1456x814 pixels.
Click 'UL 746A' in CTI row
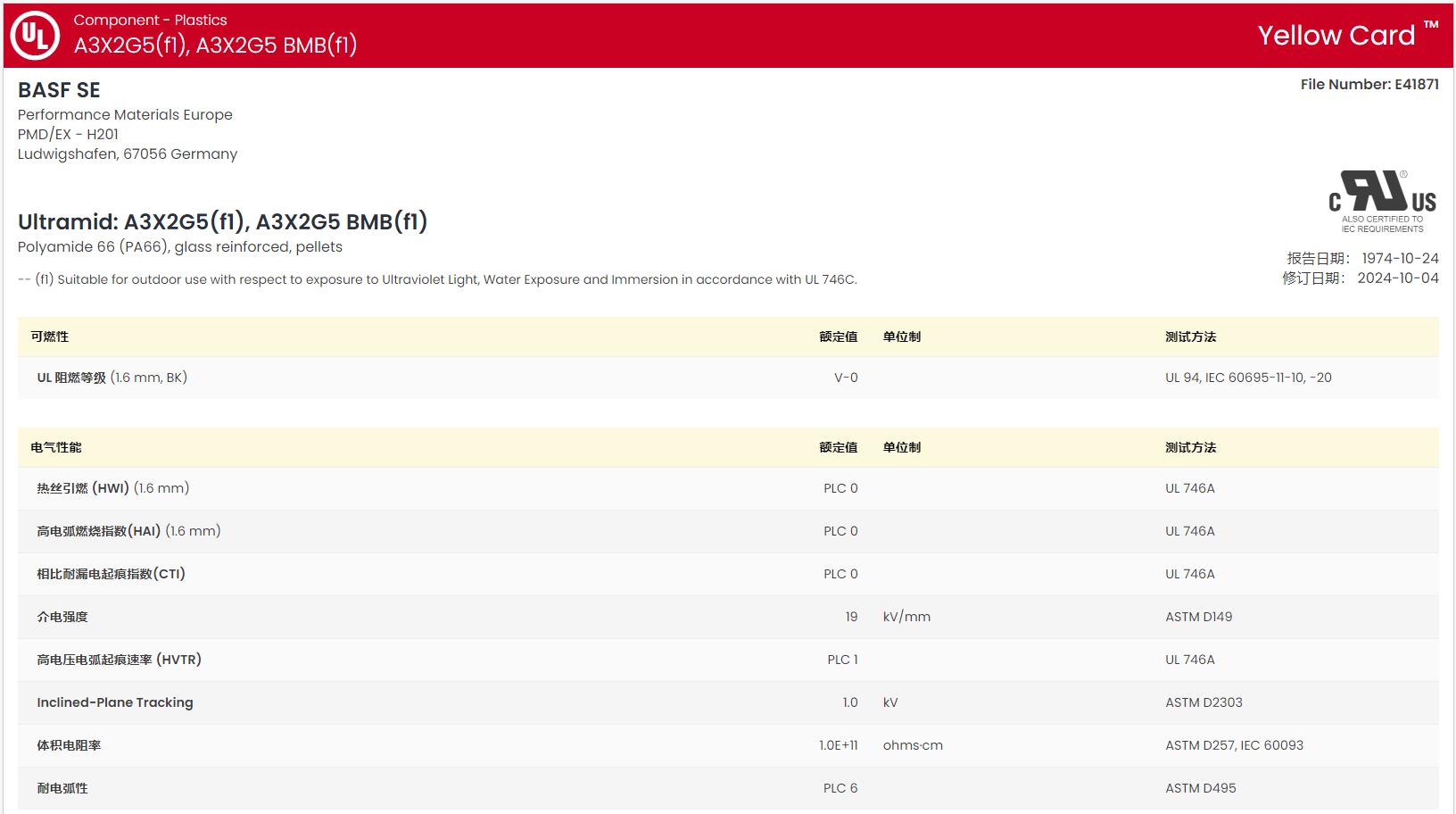pos(1190,574)
